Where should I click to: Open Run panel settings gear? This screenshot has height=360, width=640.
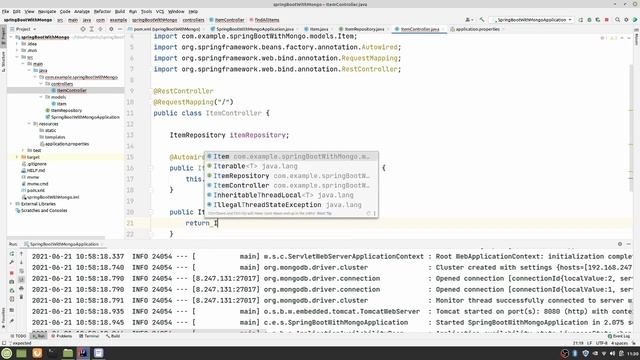620,244
